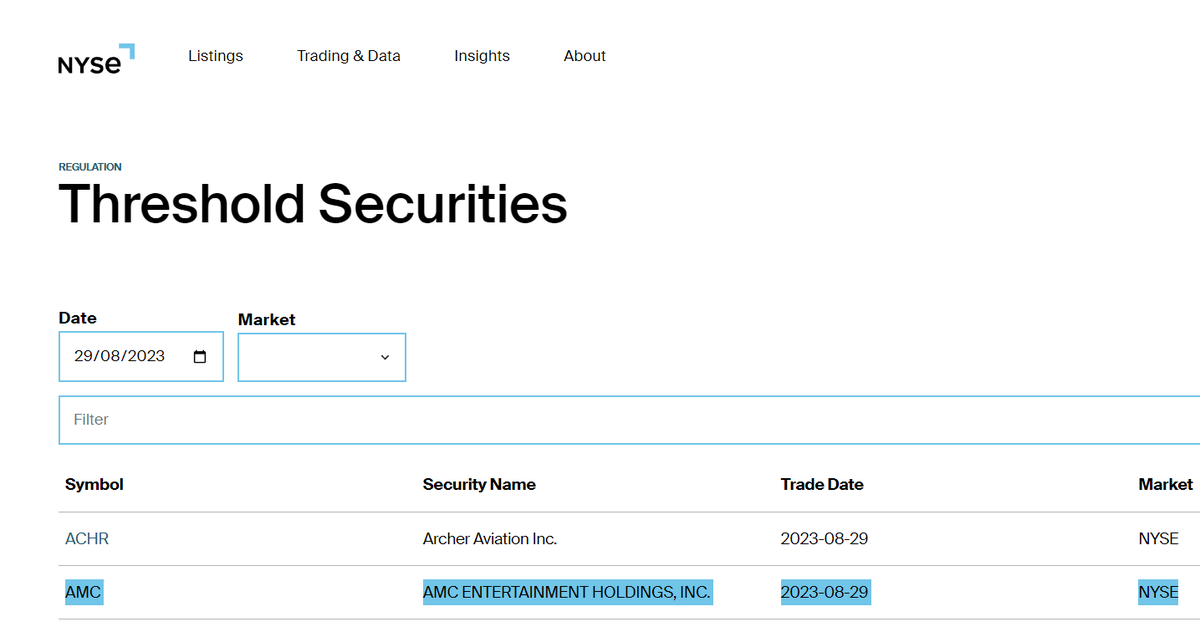Open the calendar picker icon in Date field
The width and height of the screenshot is (1200, 632).
click(200, 357)
